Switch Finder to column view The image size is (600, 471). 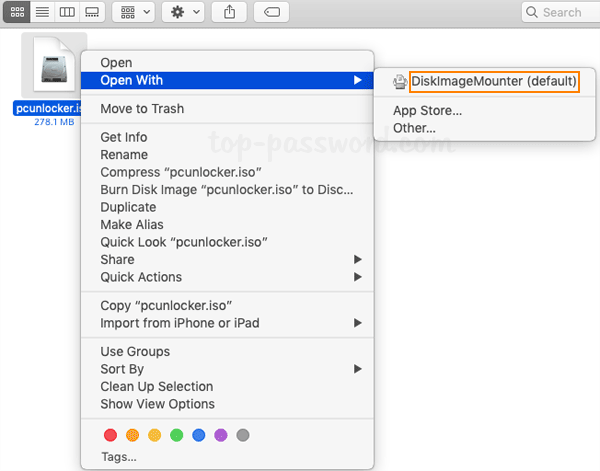(67, 12)
